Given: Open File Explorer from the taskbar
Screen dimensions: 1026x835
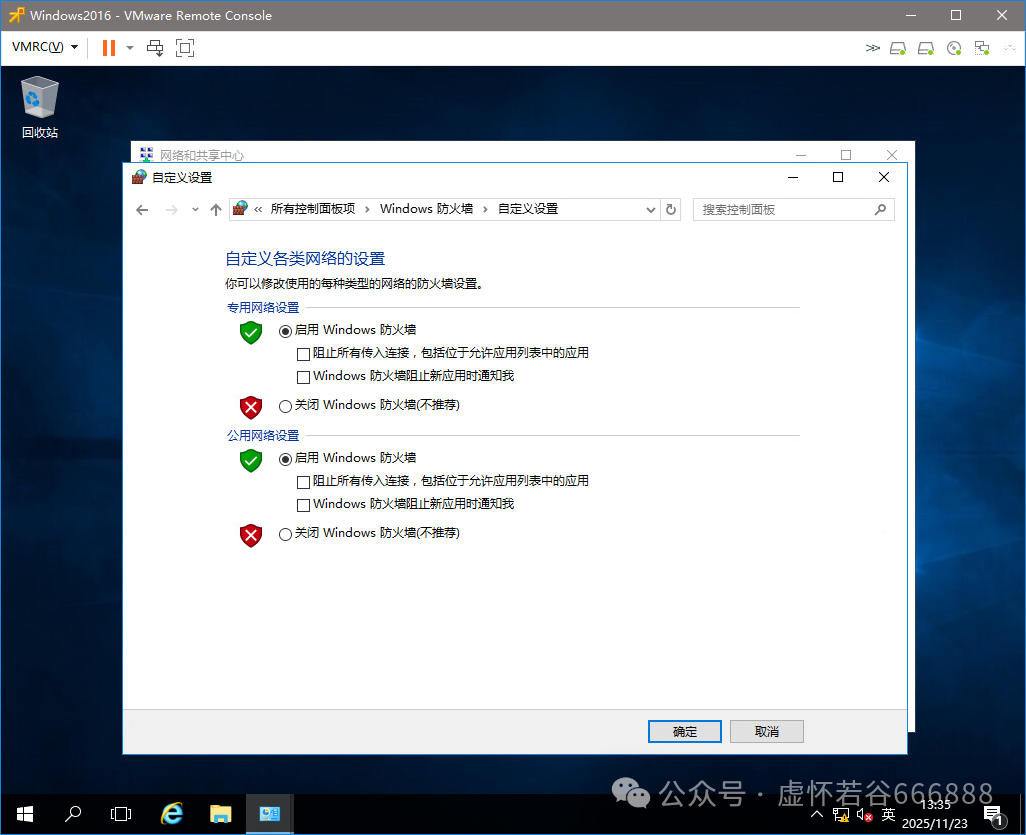Looking at the screenshot, I should (x=221, y=814).
